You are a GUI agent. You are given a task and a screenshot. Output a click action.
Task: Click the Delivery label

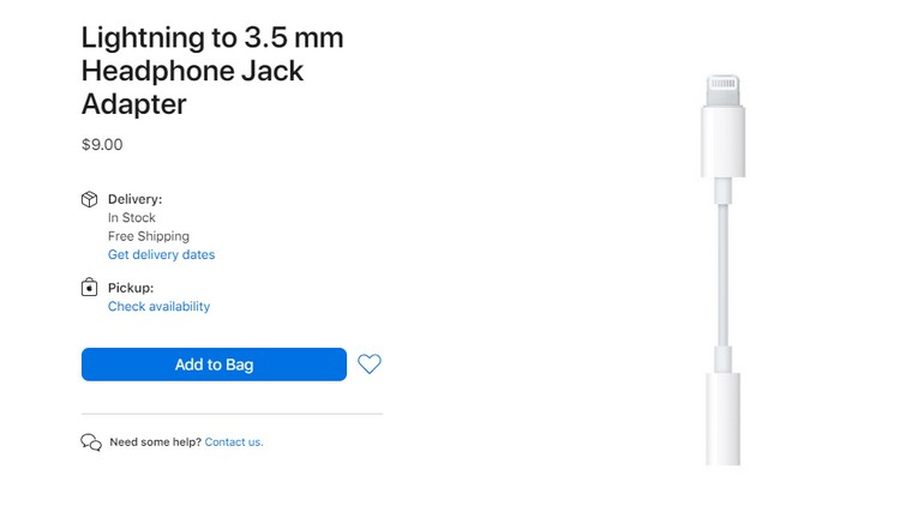pos(135,199)
